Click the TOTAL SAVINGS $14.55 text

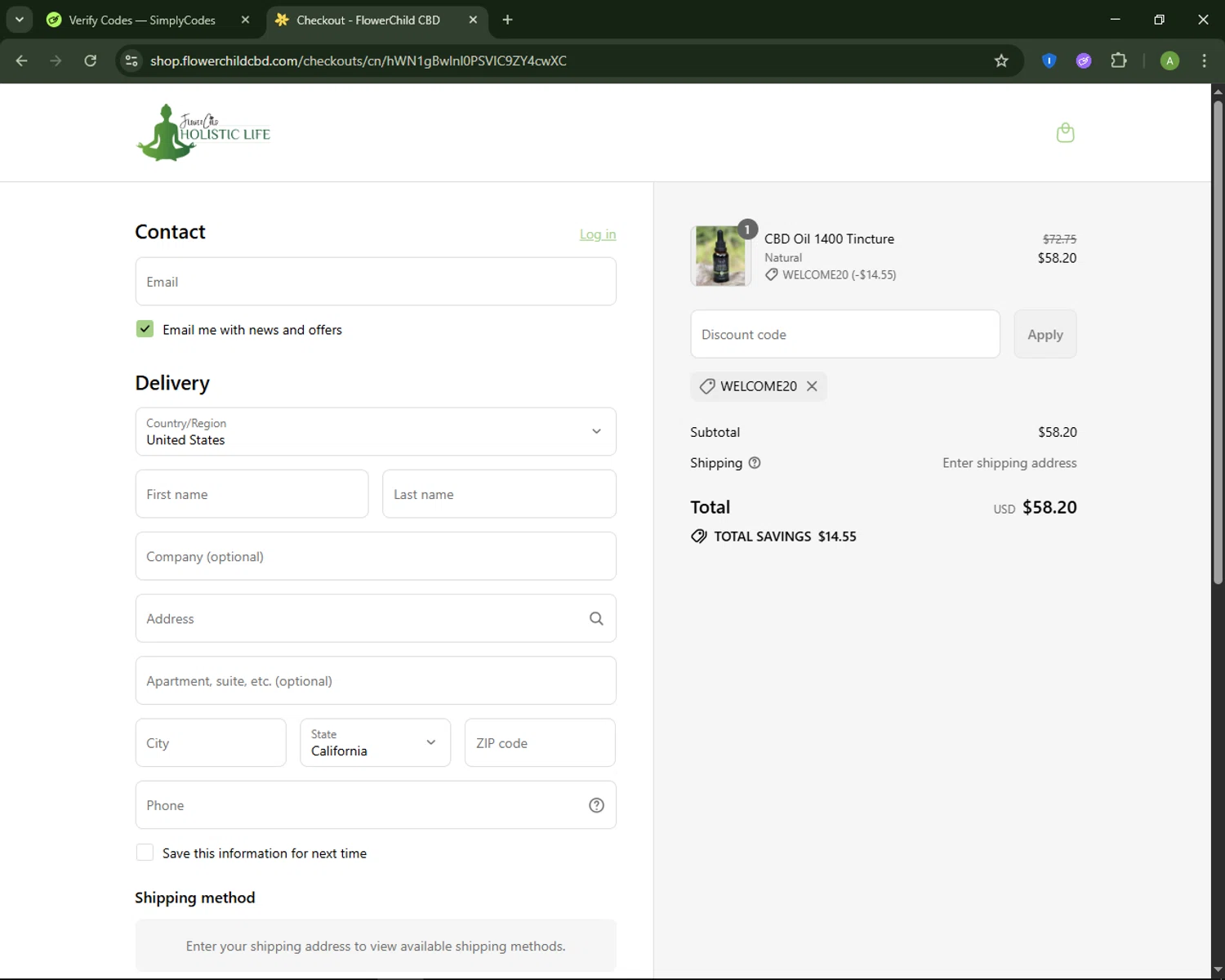pyautogui.click(x=785, y=537)
